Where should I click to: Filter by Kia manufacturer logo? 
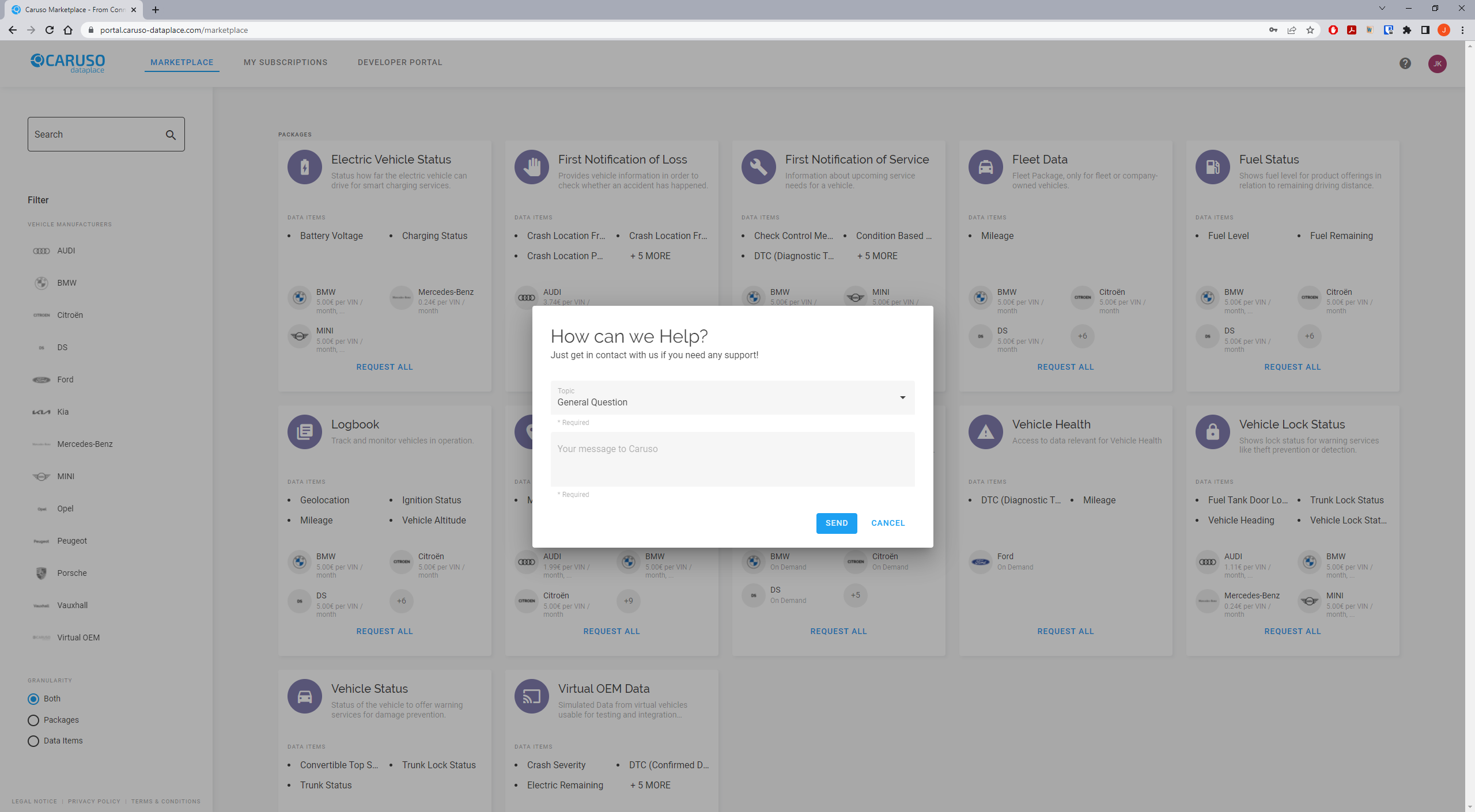pyautogui.click(x=41, y=412)
